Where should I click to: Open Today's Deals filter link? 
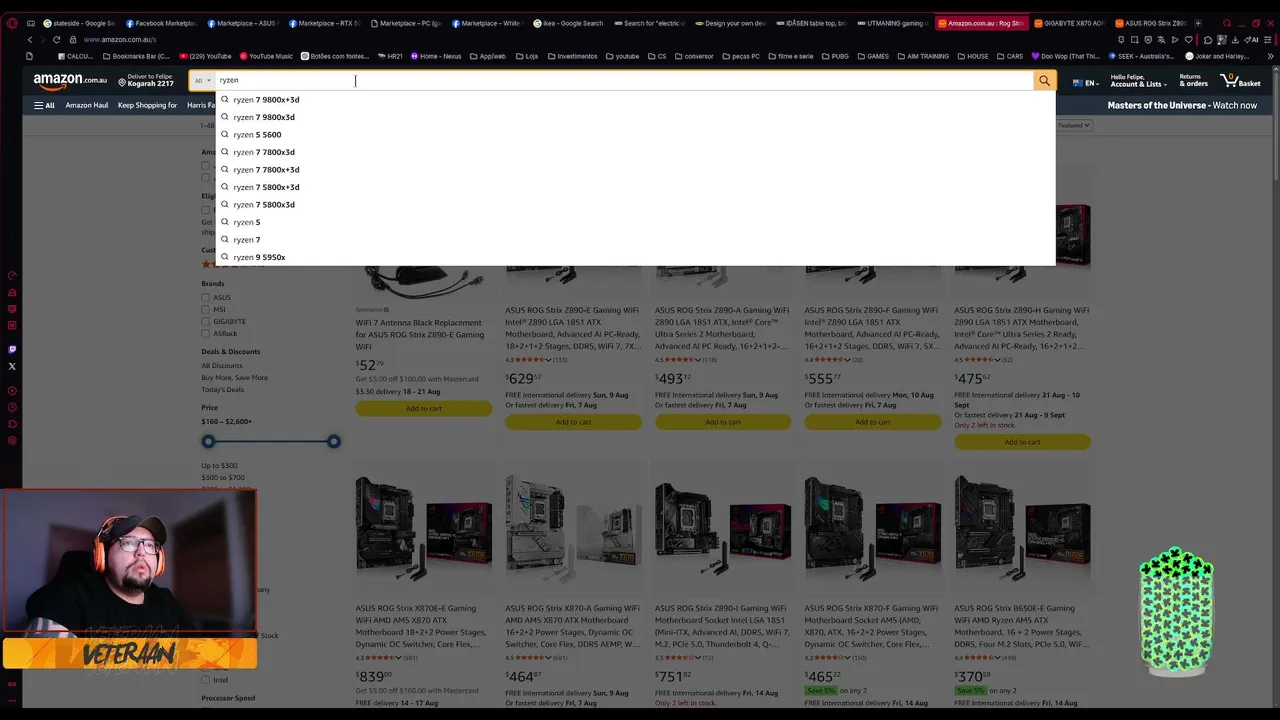[222, 389]
